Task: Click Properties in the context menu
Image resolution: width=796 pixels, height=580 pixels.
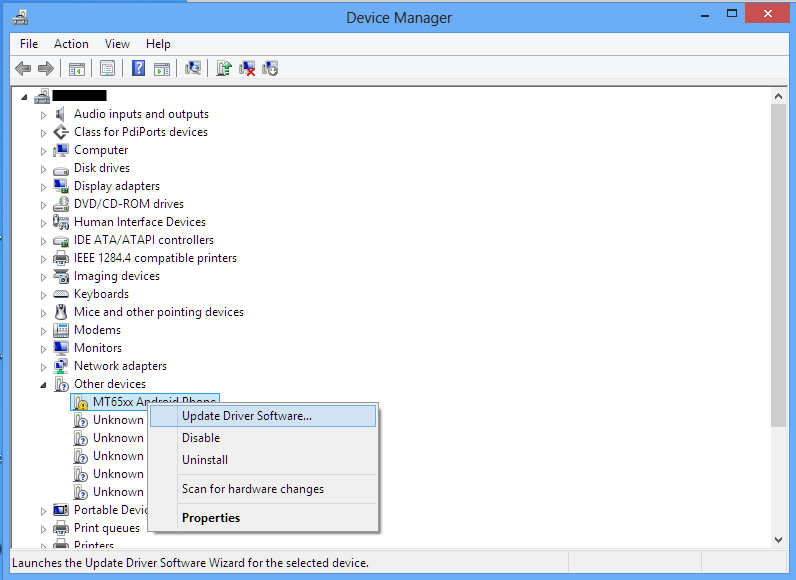Action: [x=211, y=518]
